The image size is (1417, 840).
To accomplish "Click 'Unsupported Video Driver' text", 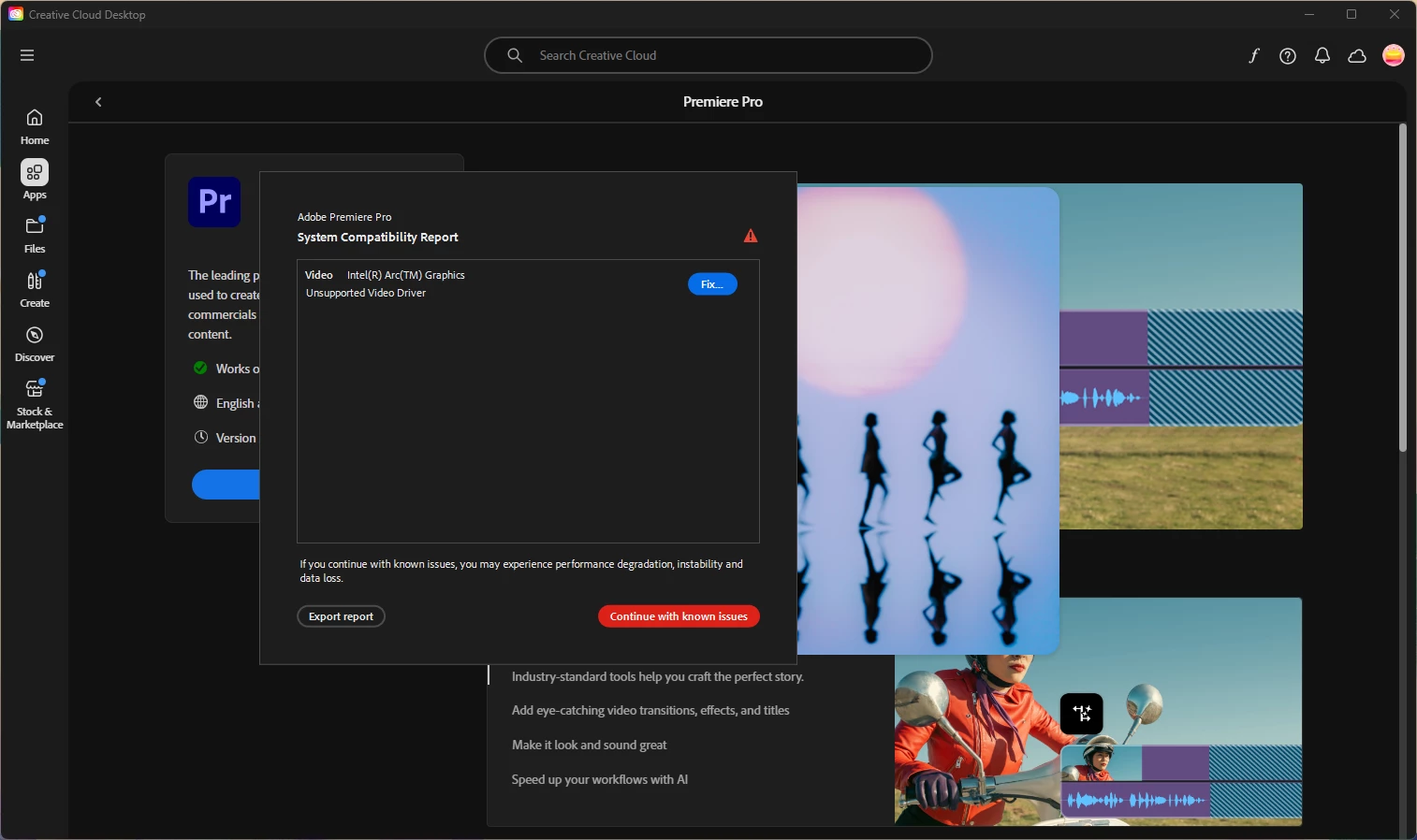I will [366, 293].
